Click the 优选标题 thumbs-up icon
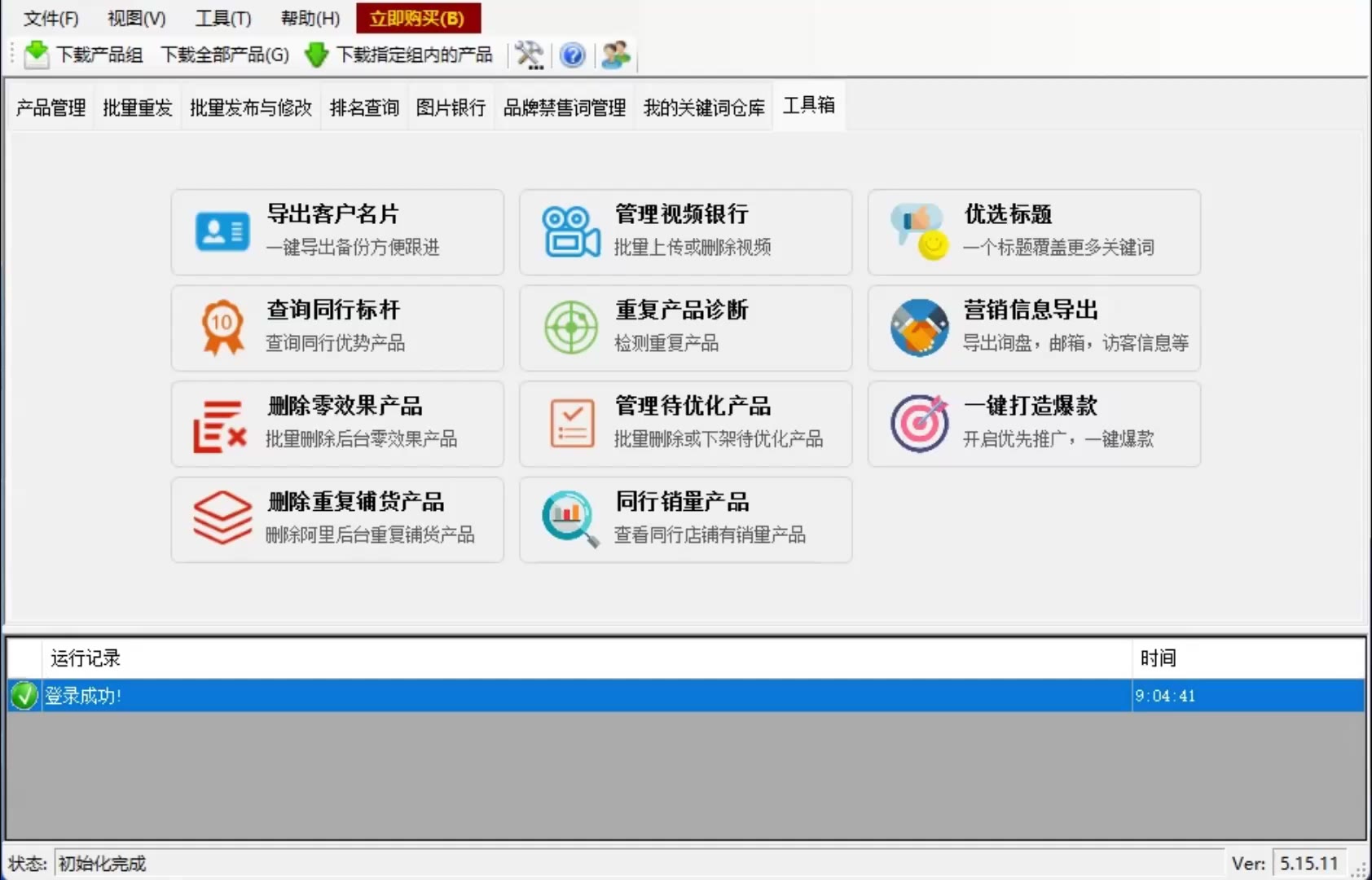Viewport: 1372px width, 880px height. [919, 231]
